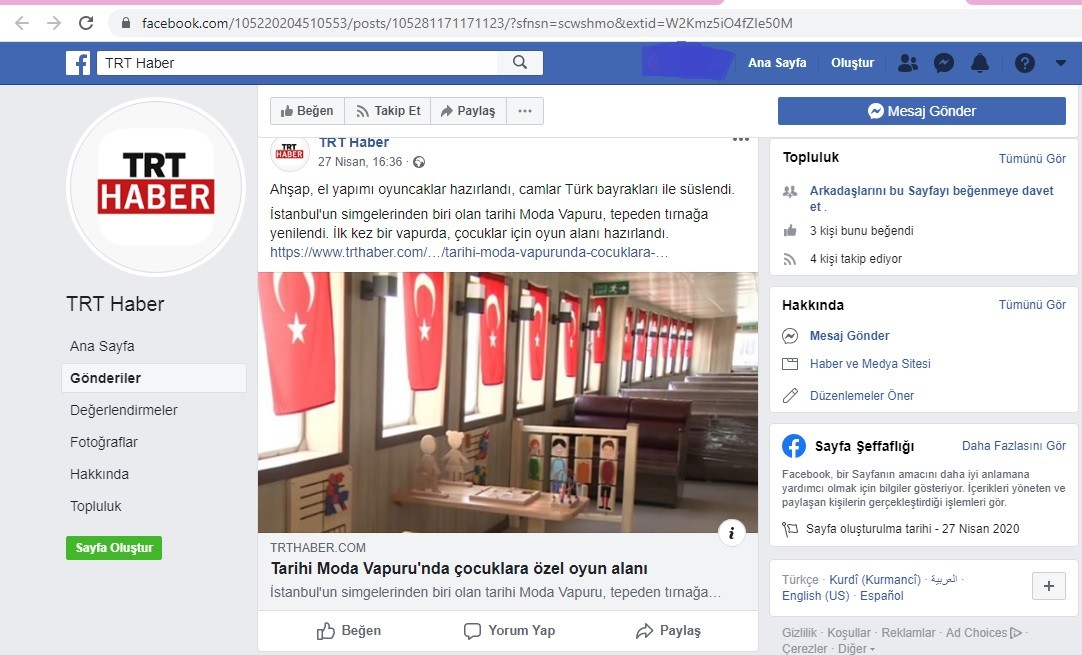Screen dimensions: 1082x655
Task: Select Hakkında in left sidebar
Action: tap(99, 474)
